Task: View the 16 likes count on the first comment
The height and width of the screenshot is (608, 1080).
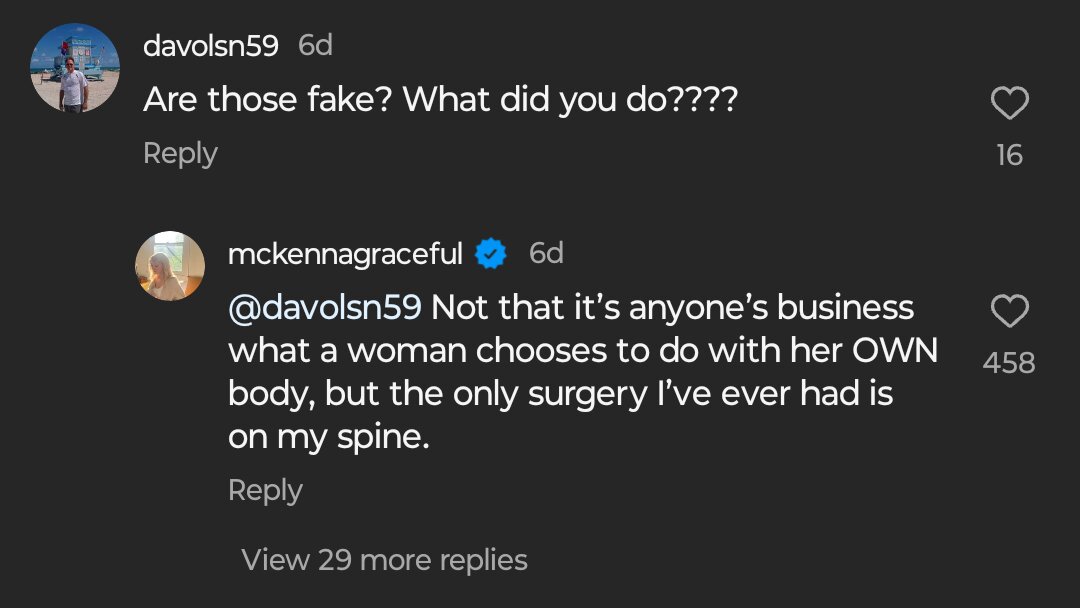Action: click(1010, 156)
